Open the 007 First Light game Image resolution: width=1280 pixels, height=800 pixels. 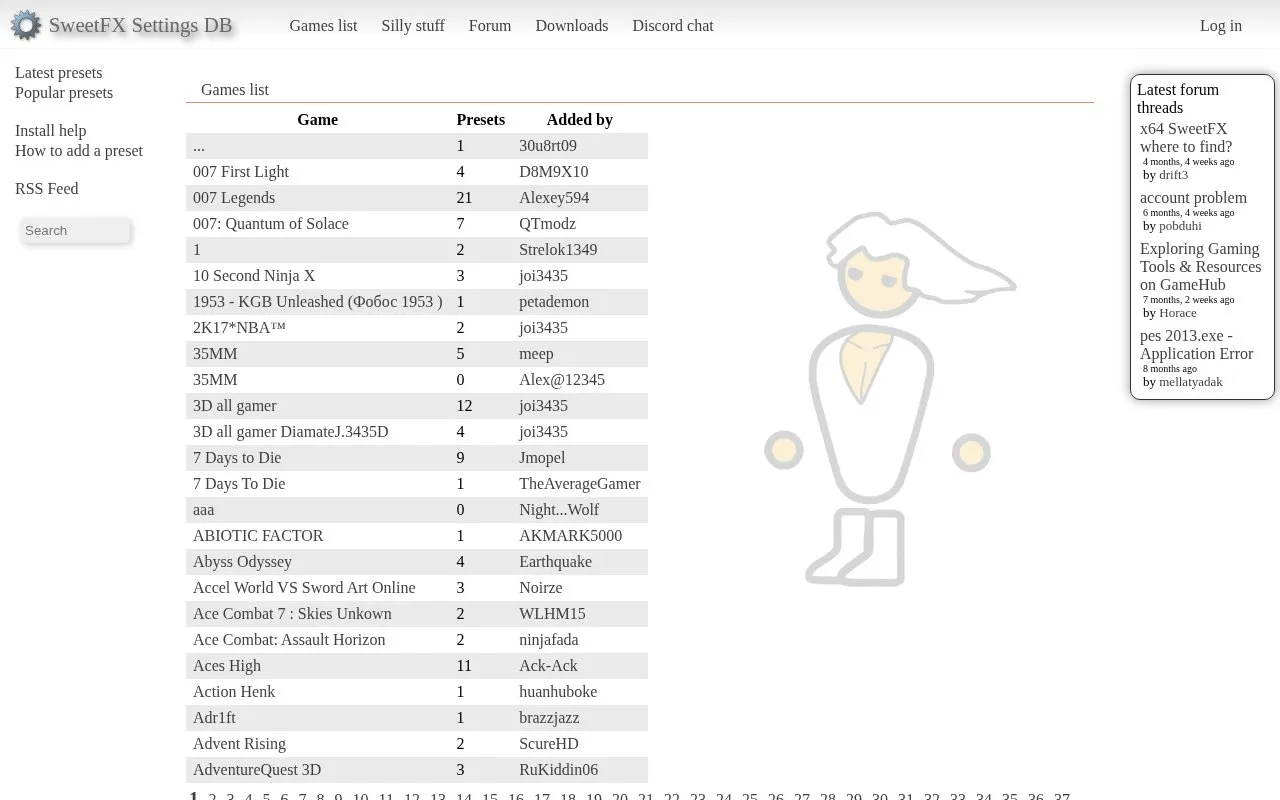click(241, 172)
